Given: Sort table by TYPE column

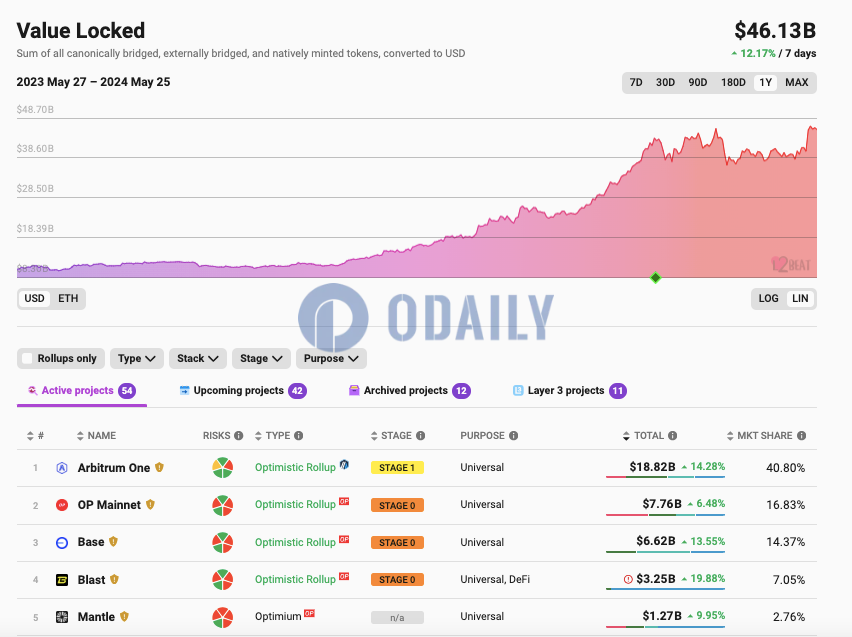Looking at the screenshot, I should (x=273, y=435).
